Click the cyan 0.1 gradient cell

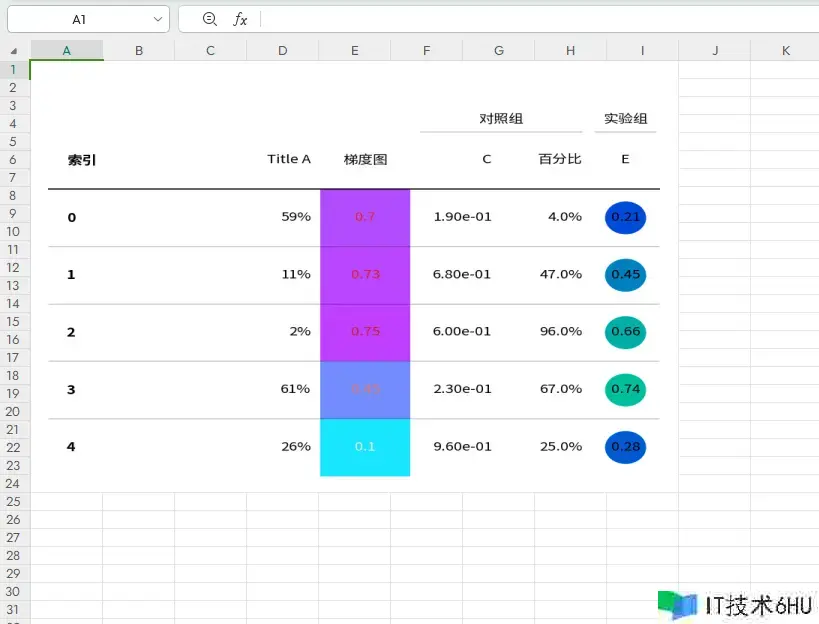(x=365, y=447)
